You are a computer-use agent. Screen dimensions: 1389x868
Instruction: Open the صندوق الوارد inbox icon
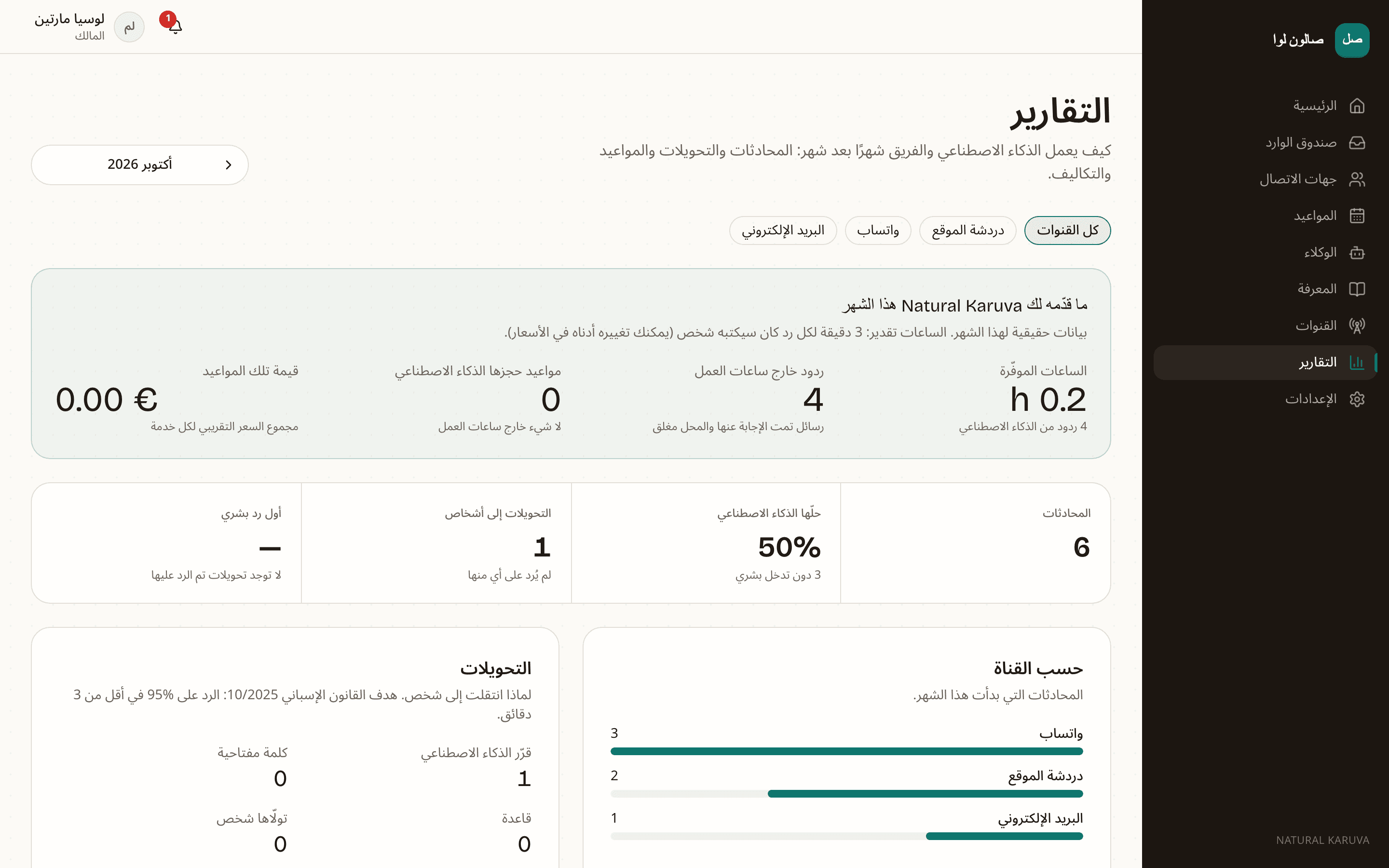pyautogui.click(x=1357, y=143)
